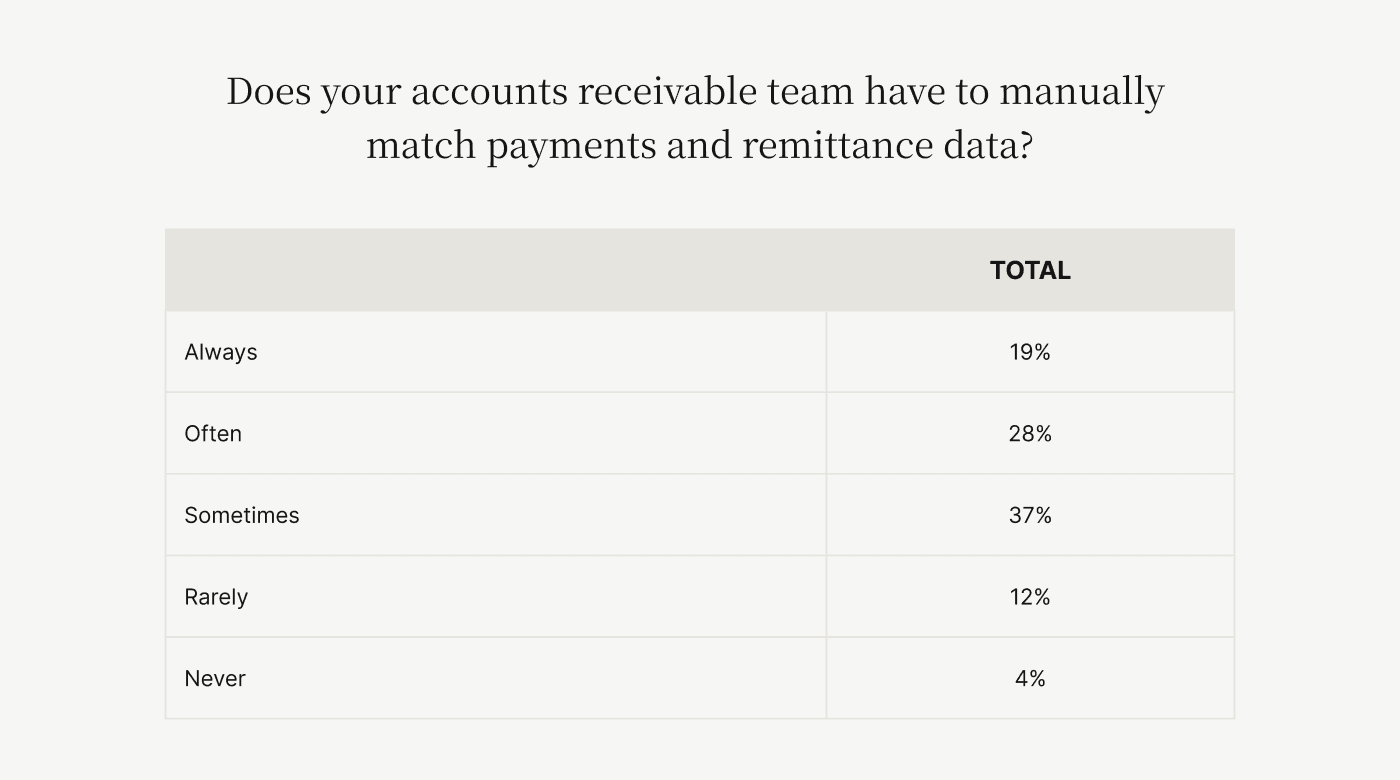Image resolution: width=1400 pixels, height=780 pixels.
Task: Click the 4% value for Never
Action: (1030, 678)
